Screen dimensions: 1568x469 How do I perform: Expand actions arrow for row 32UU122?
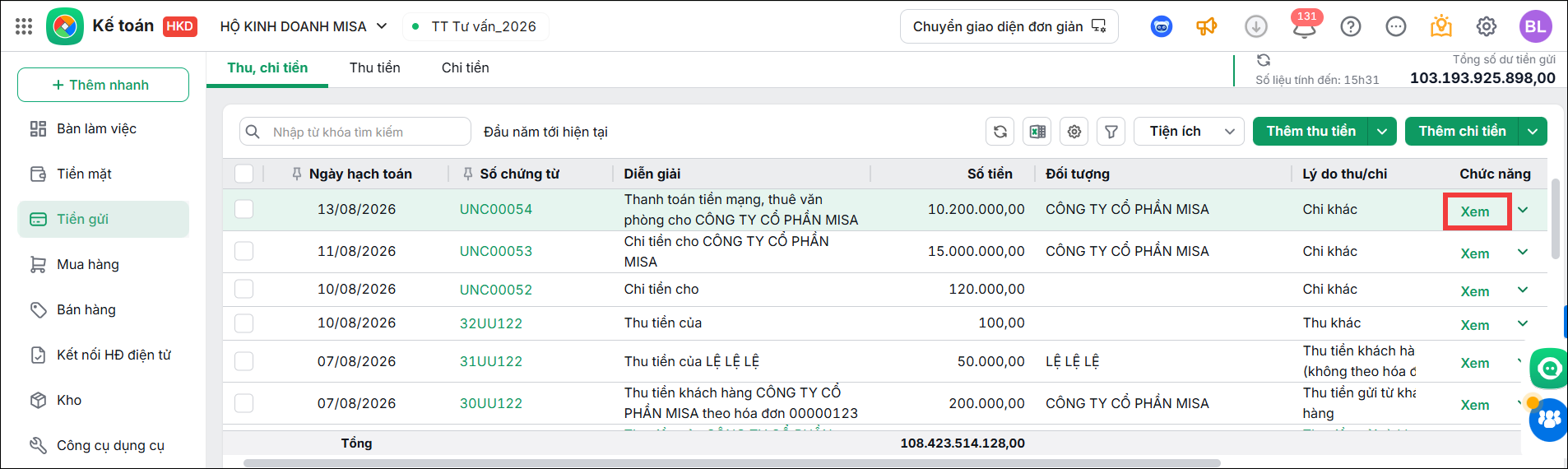click(1523, 323)
